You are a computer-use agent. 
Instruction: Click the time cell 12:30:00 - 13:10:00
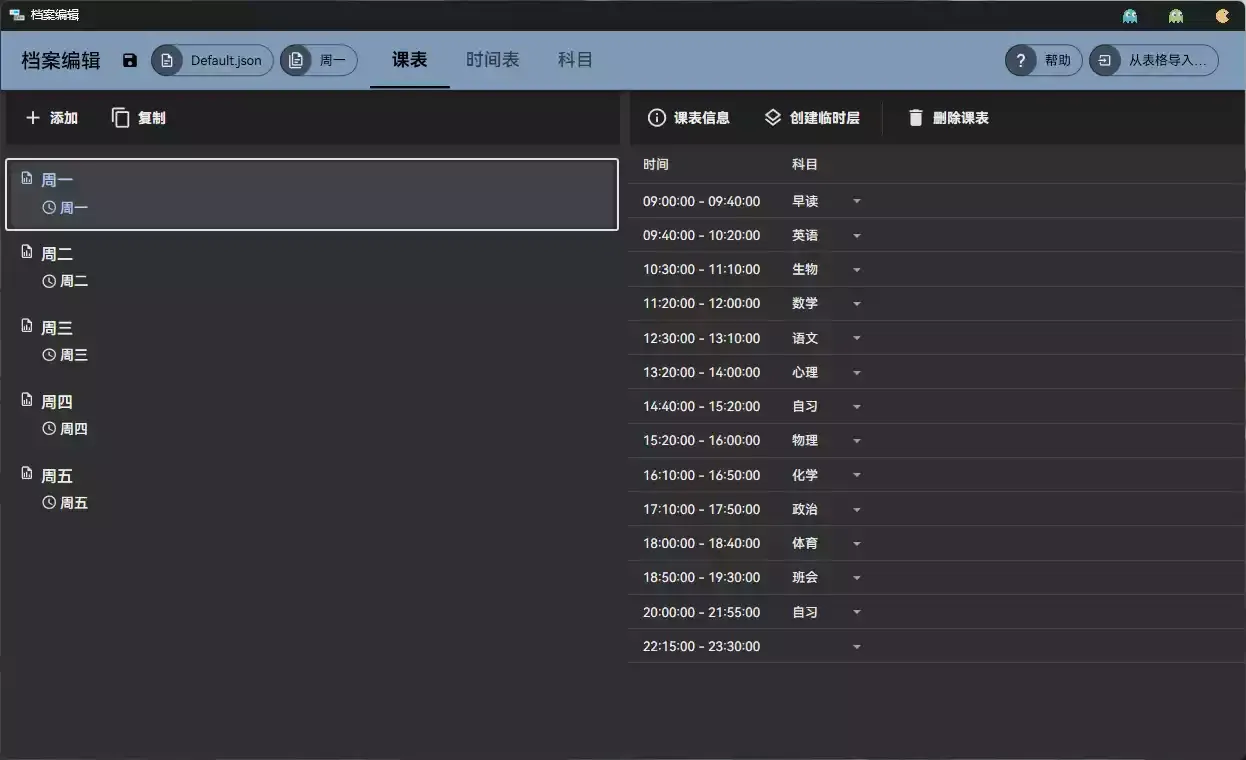click(702, 339)
